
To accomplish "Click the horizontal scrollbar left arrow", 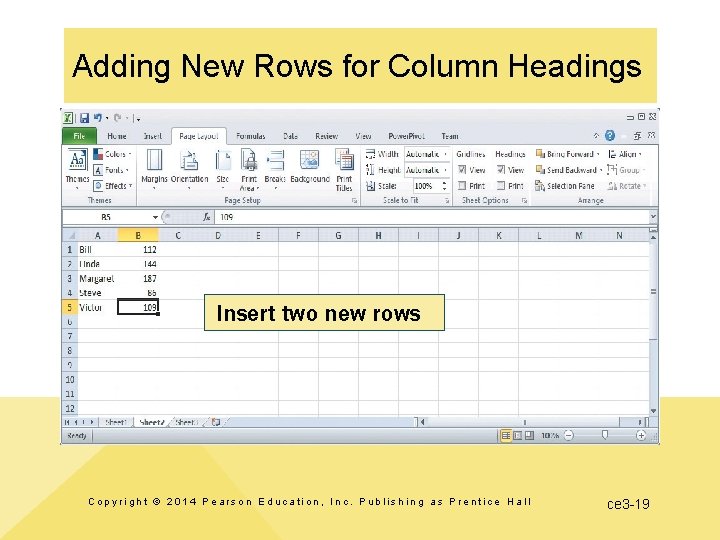I will (422, 422).
